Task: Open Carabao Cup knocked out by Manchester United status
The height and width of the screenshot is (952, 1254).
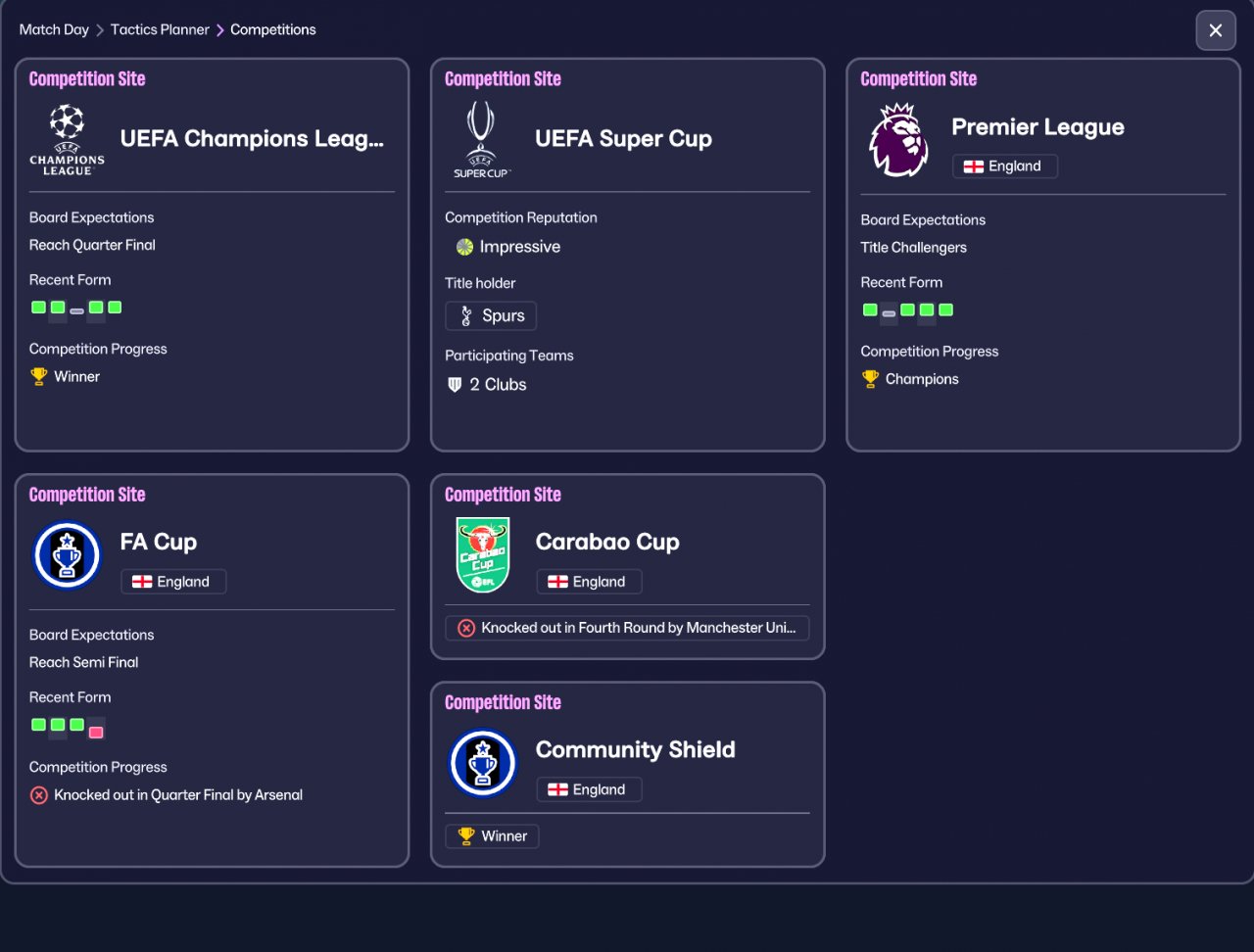Action: pos(627,628)
